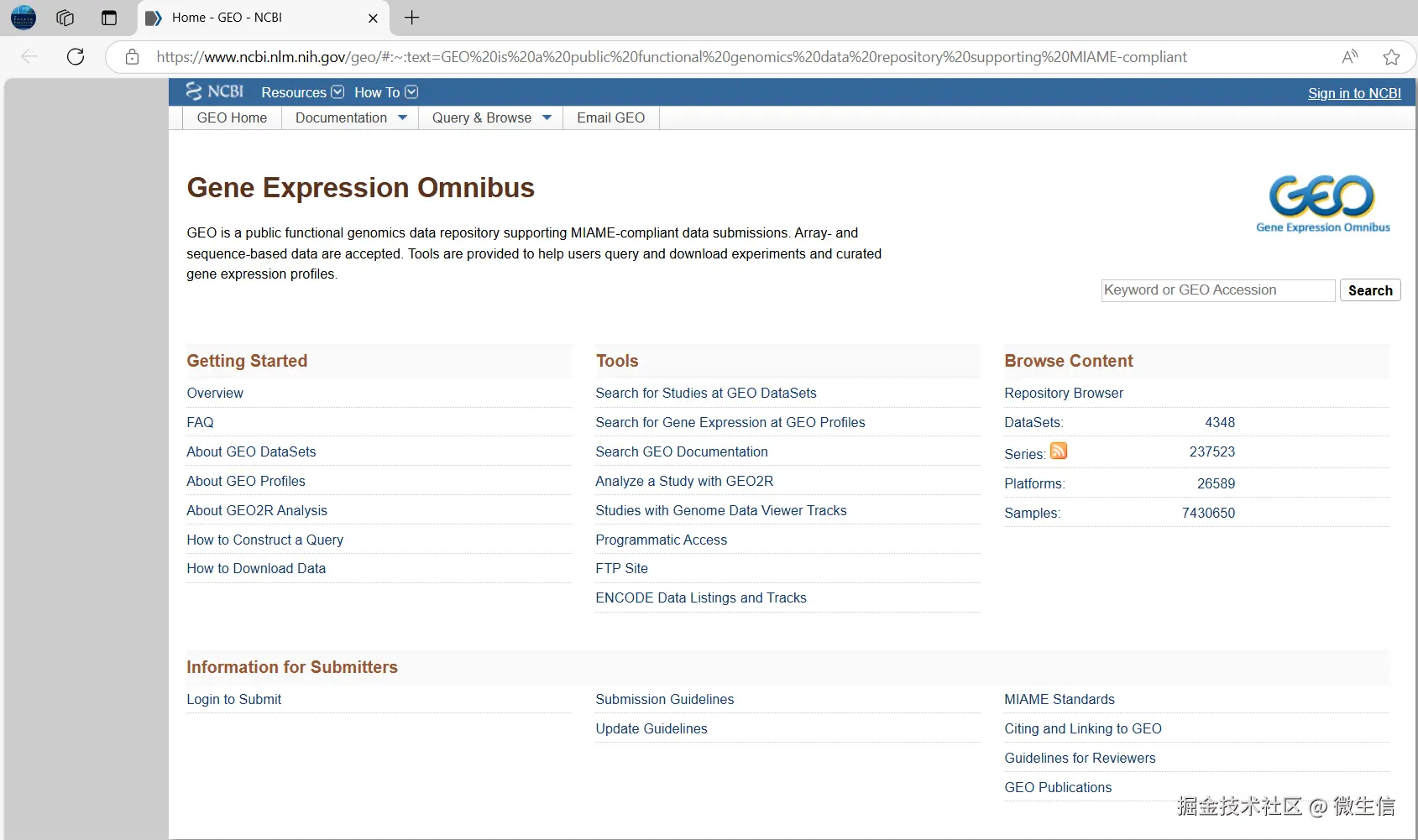Close the Home - GEO - NCBI tab
This screenshot has width=1418, height=840.
click(x=373, y=18)
